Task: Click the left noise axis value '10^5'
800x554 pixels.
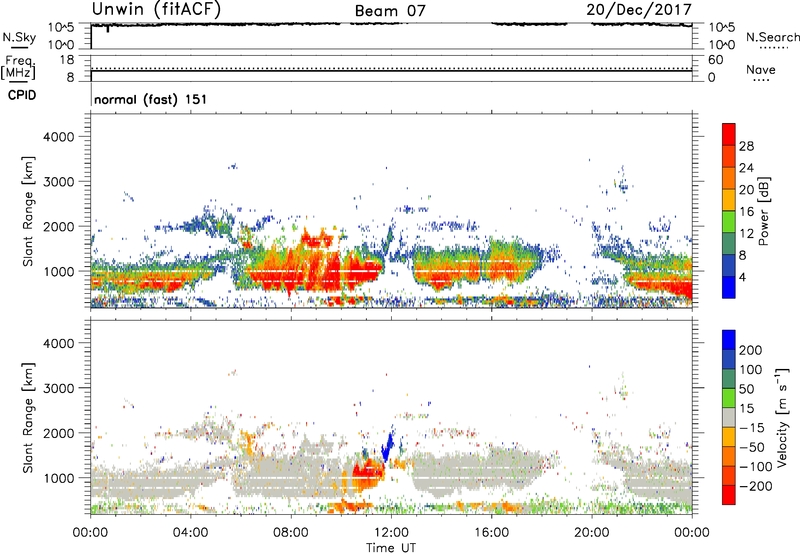Action: click(x=61, y=28)
